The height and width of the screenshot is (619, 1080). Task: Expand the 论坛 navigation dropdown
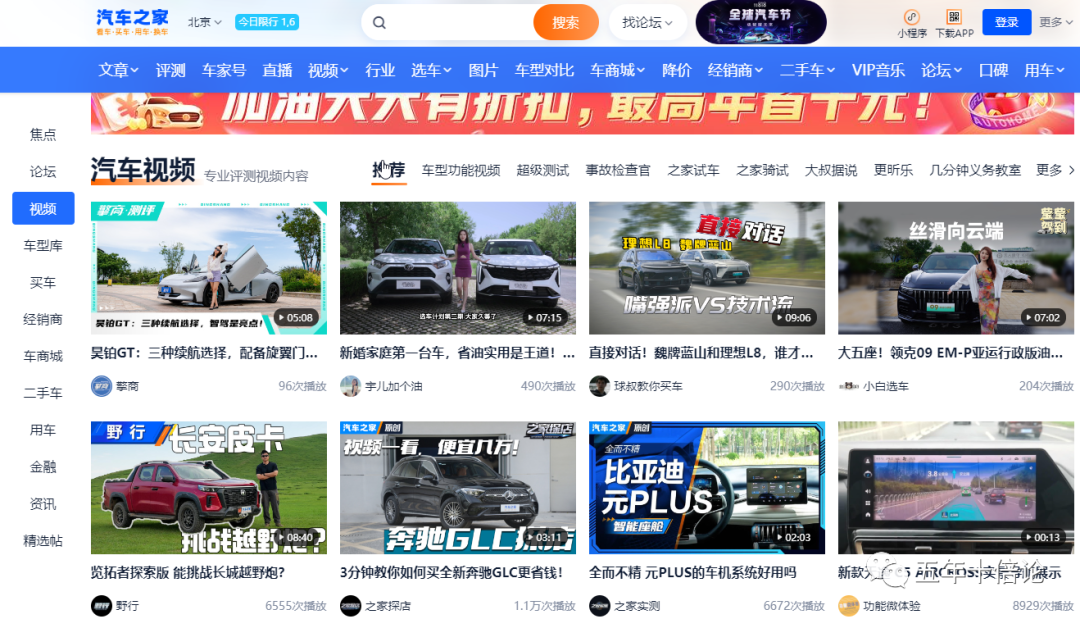click(x=942, y=70)
